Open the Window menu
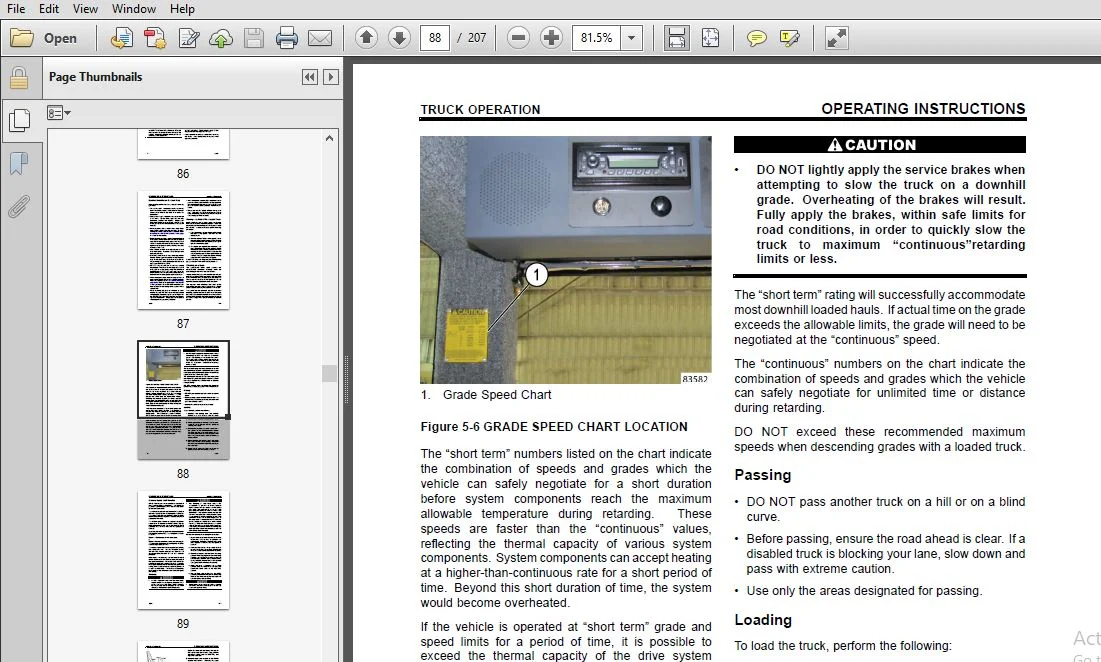This screenshot has height=662, width=1101. click(133, 8)
